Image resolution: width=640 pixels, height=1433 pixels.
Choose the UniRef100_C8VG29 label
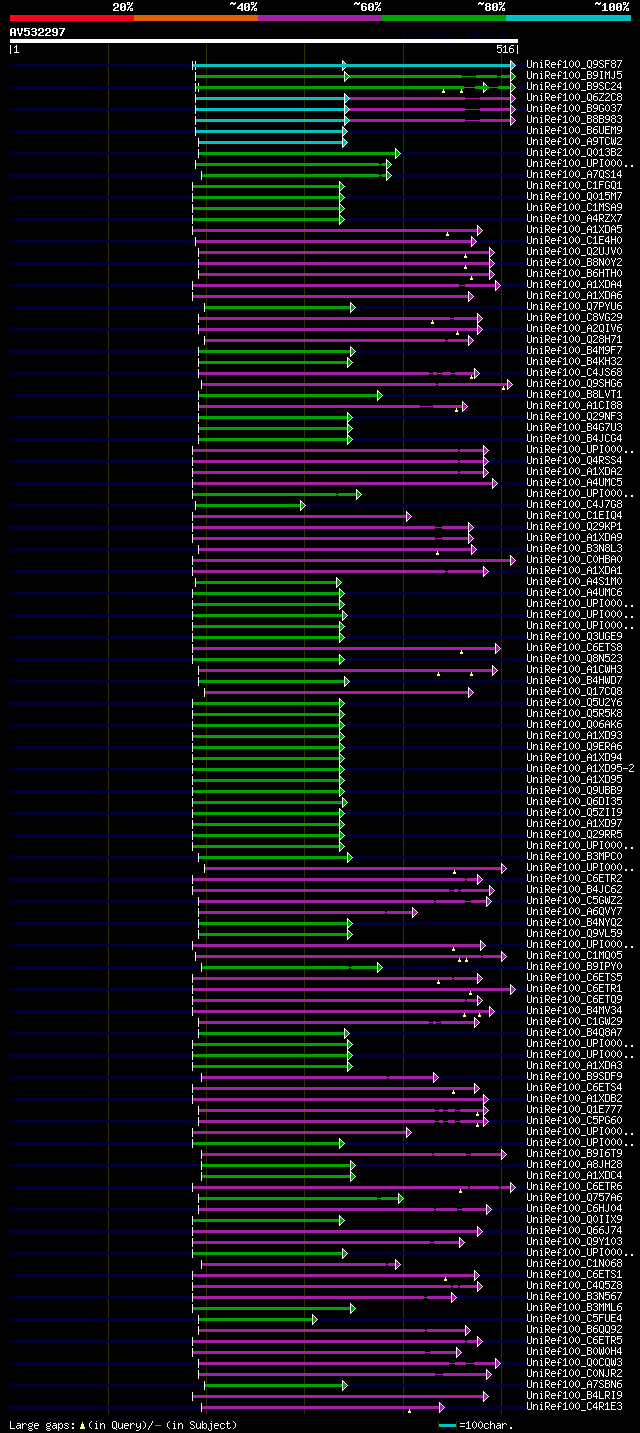tap(574, 318)
